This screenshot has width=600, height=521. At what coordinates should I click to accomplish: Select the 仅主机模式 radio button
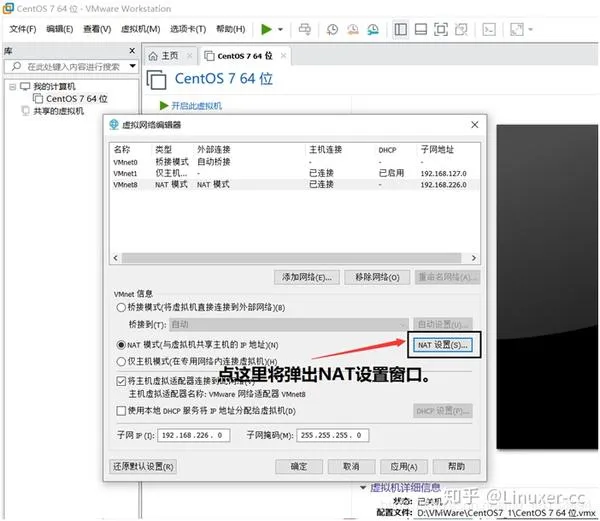click(121, 361)
